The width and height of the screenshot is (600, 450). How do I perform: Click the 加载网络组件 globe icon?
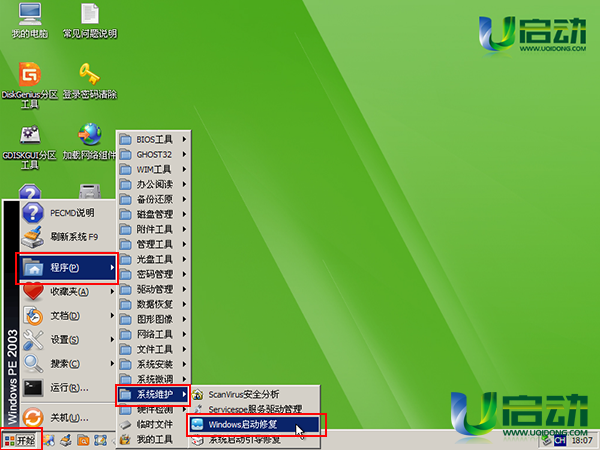tap(90, 142)
